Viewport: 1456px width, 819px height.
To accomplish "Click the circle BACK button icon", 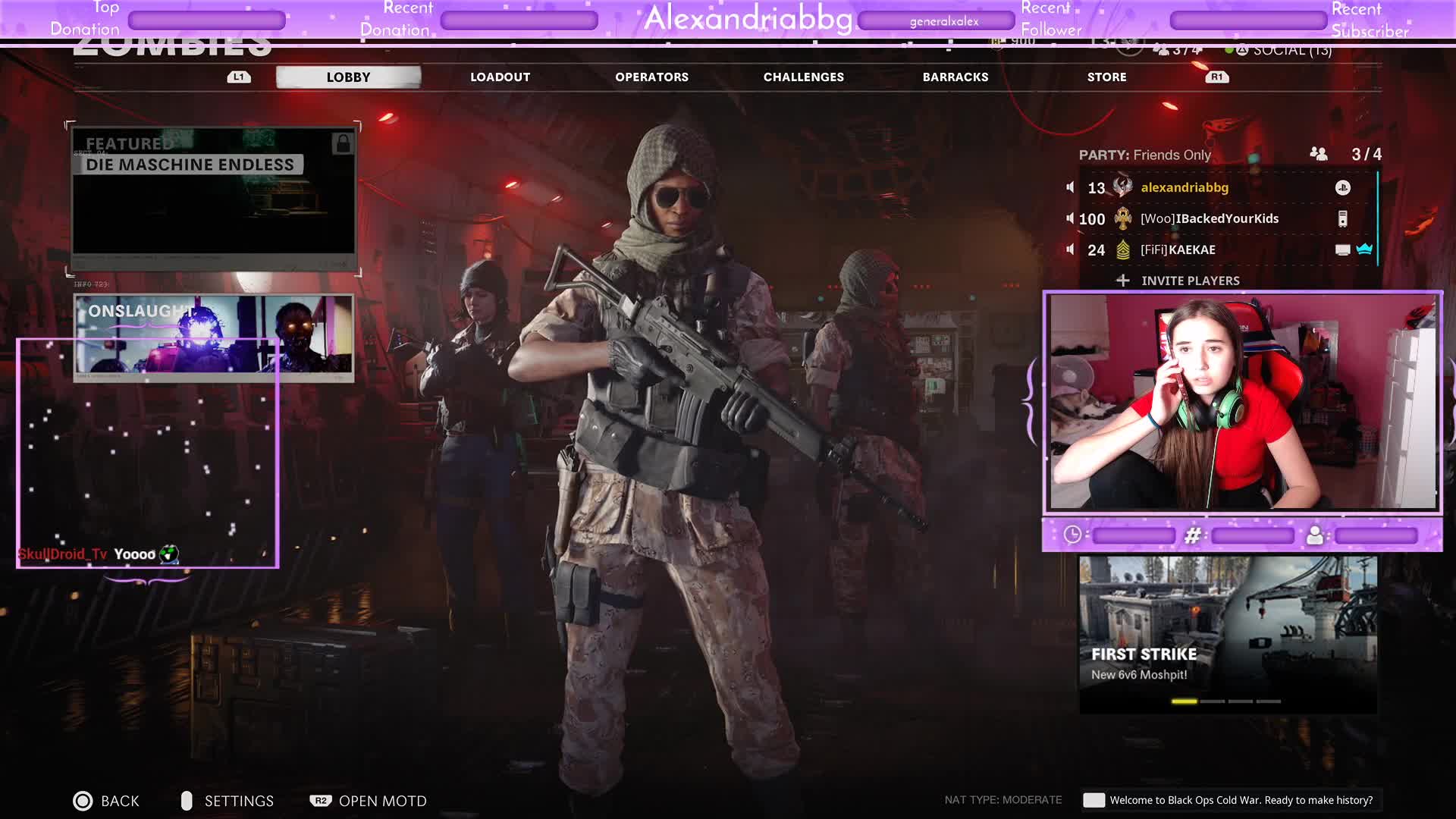I will [x=83, y=801].
